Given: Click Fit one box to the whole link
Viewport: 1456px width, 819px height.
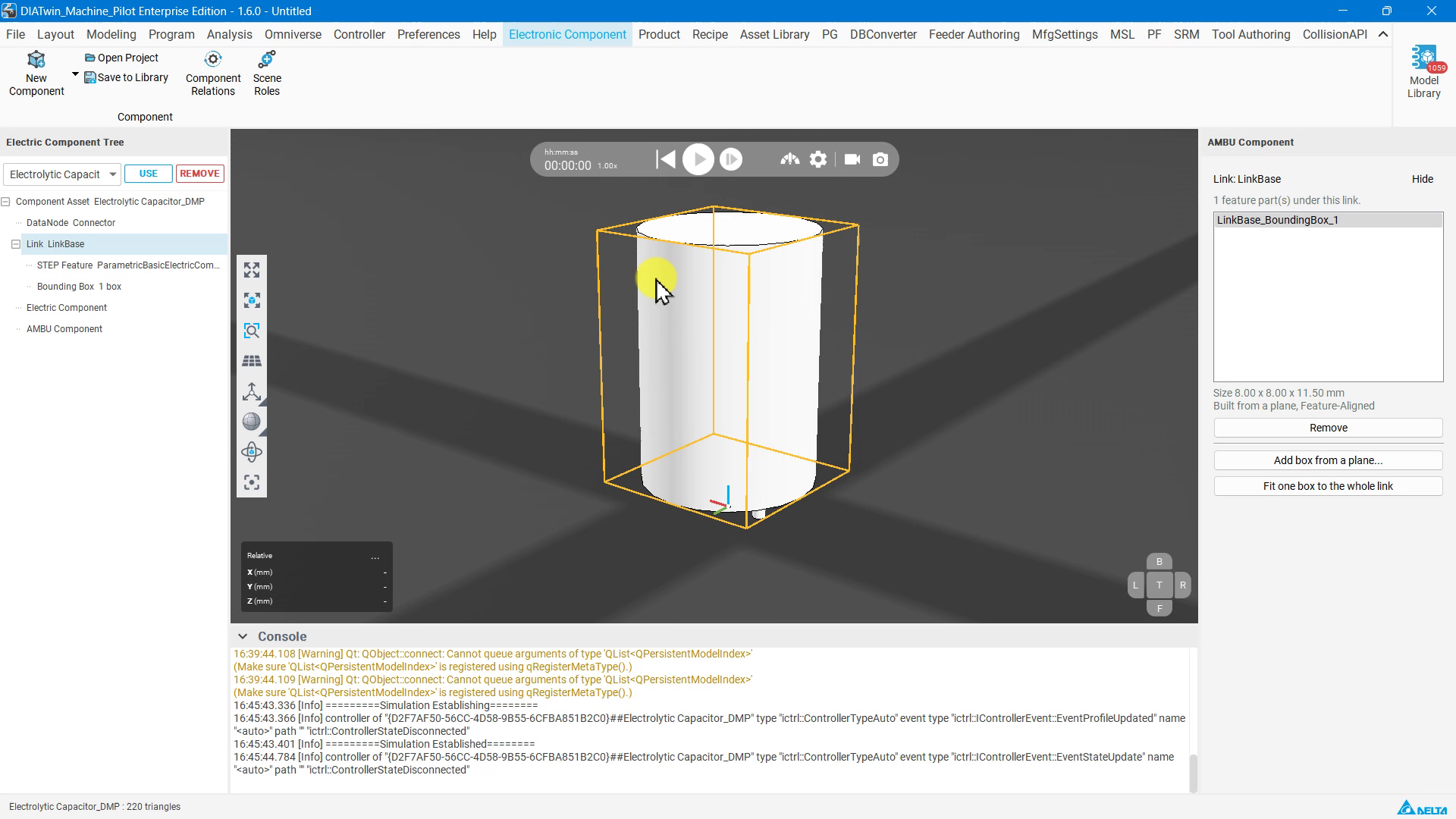Looking at the screenshot, I should click(1328, 486).
